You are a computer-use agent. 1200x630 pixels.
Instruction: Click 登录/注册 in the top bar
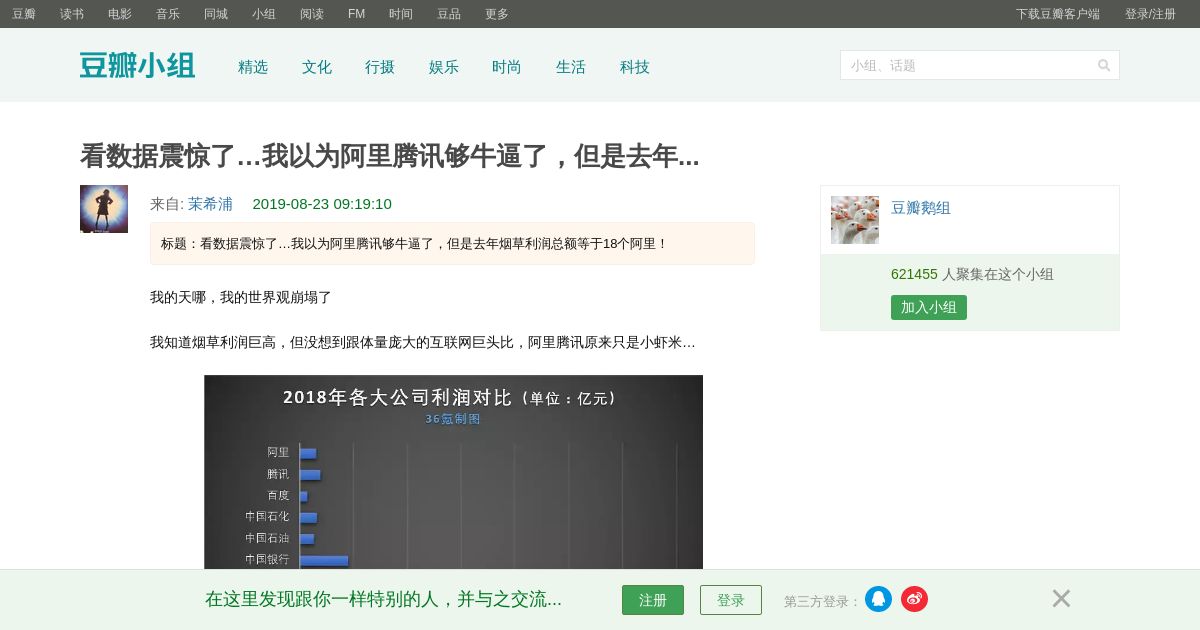pyautogui.click(x=1150, y=14)
